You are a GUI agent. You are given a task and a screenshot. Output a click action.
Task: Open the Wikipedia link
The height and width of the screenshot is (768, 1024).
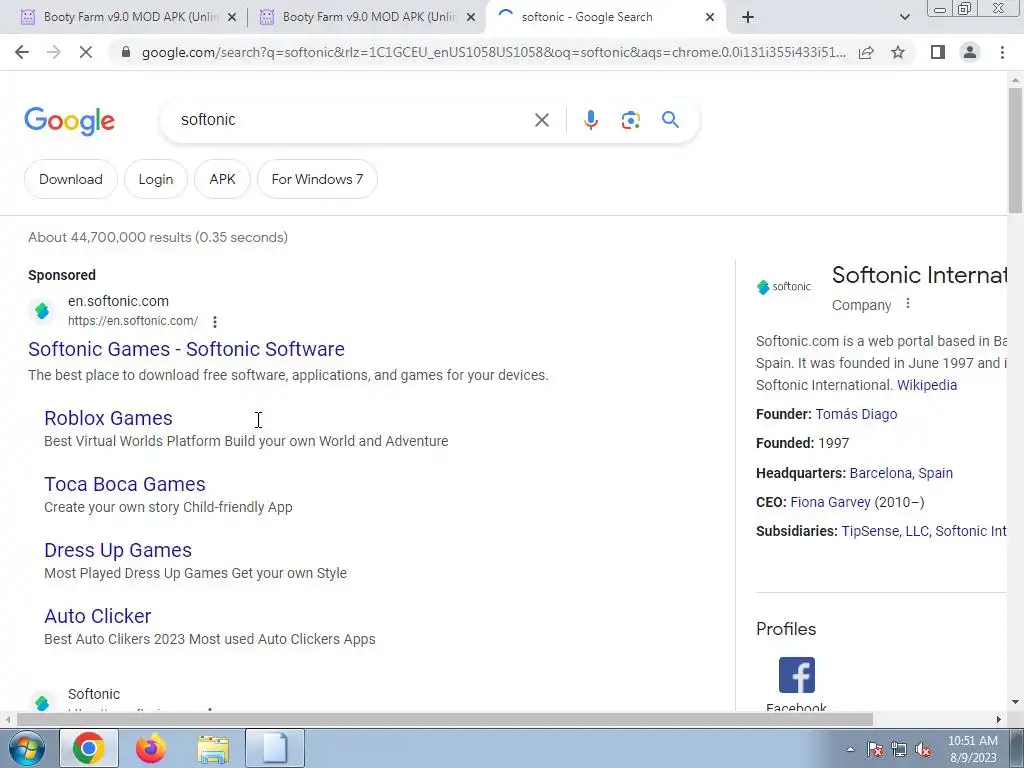tap(927, 385)
